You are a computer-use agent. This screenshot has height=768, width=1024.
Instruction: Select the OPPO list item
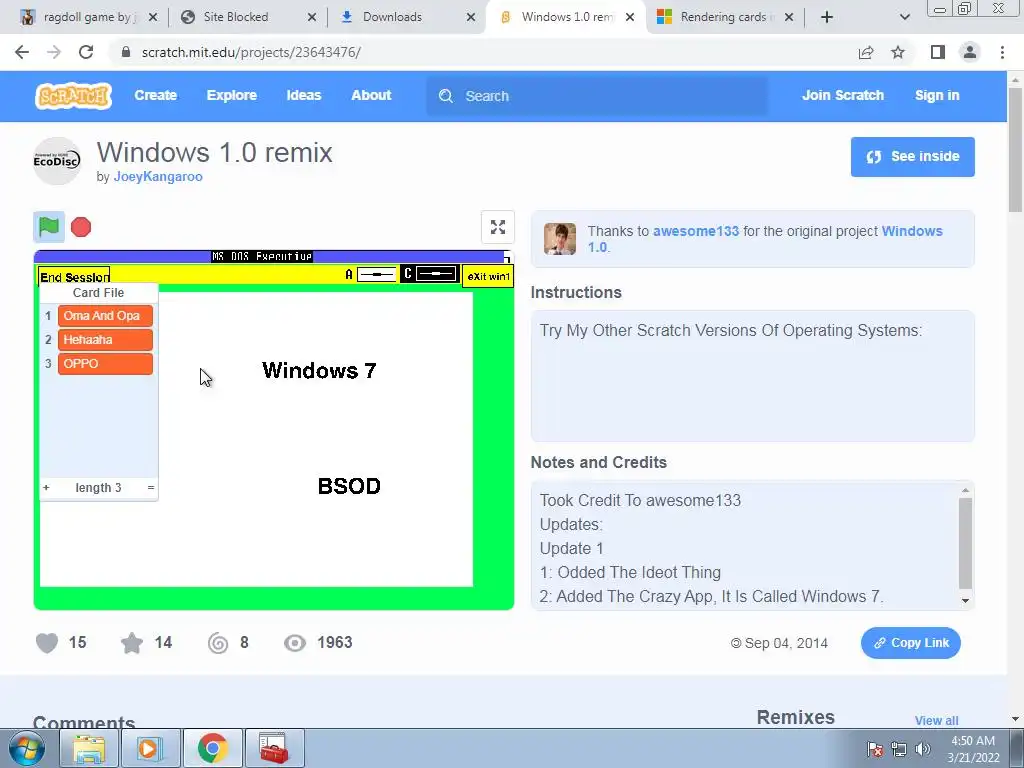(x=105, y=364)
